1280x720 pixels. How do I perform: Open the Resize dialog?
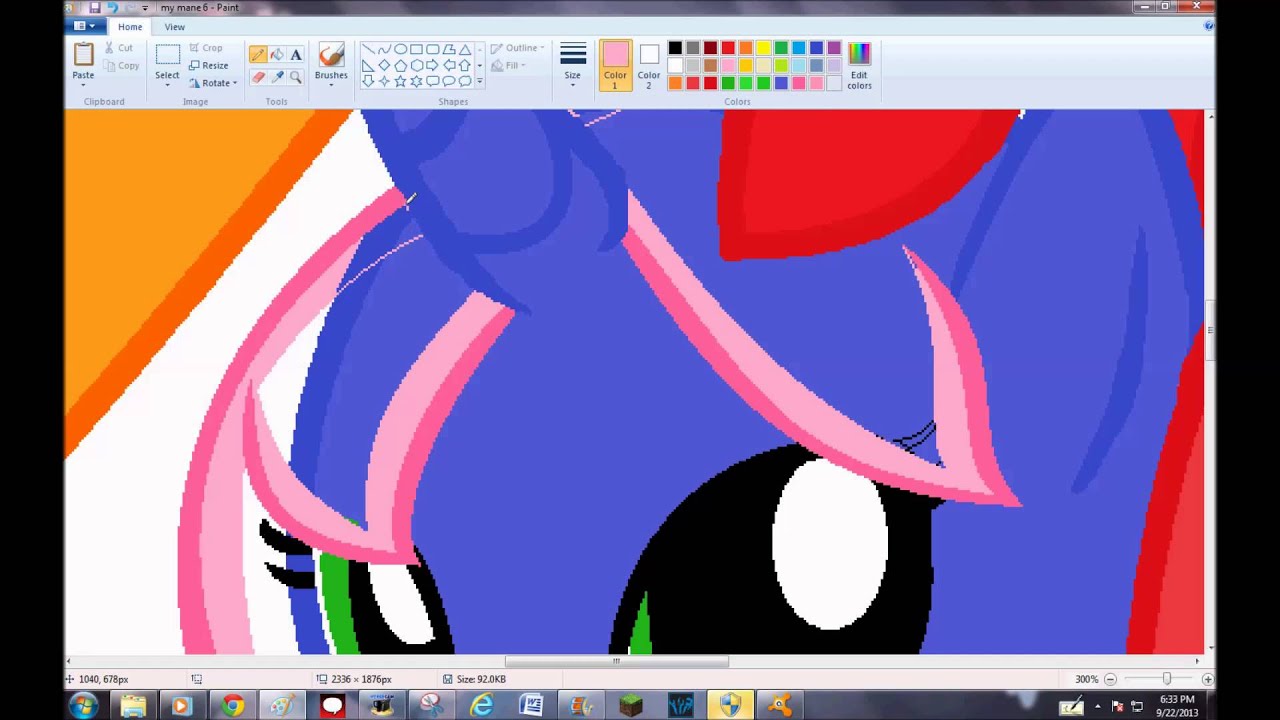pyautogui.click(x=209, y=65)
